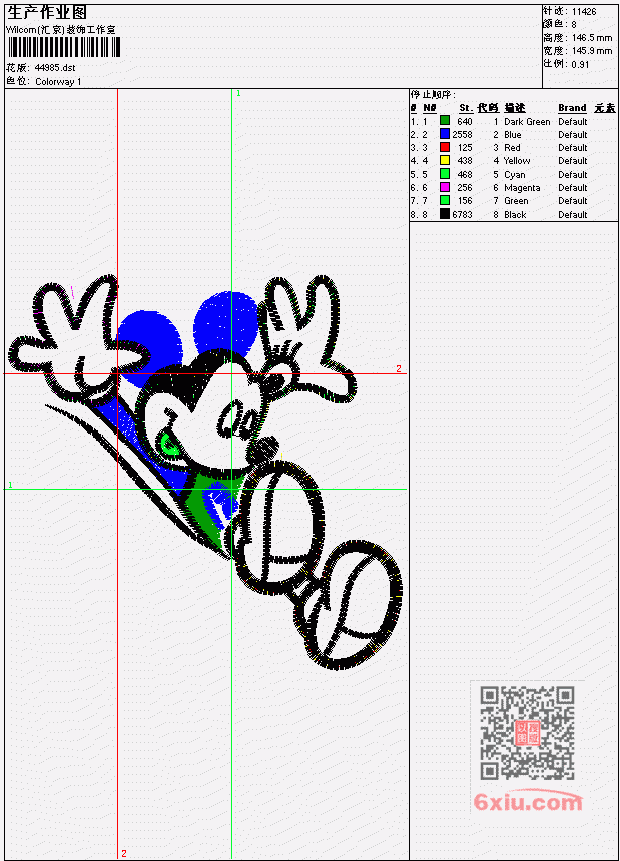Click the 'Wilcom(汇京)' studio name line
Image resolution: width=620 pixels, height=861 pixels.
click(x=60, y=30)
